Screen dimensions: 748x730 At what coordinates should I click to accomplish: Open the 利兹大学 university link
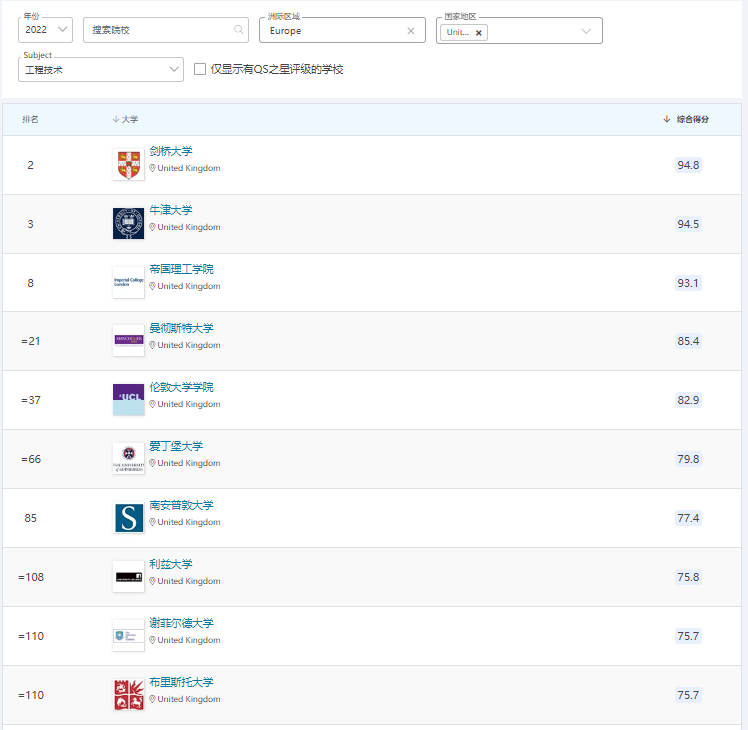(x=171, y=565)
